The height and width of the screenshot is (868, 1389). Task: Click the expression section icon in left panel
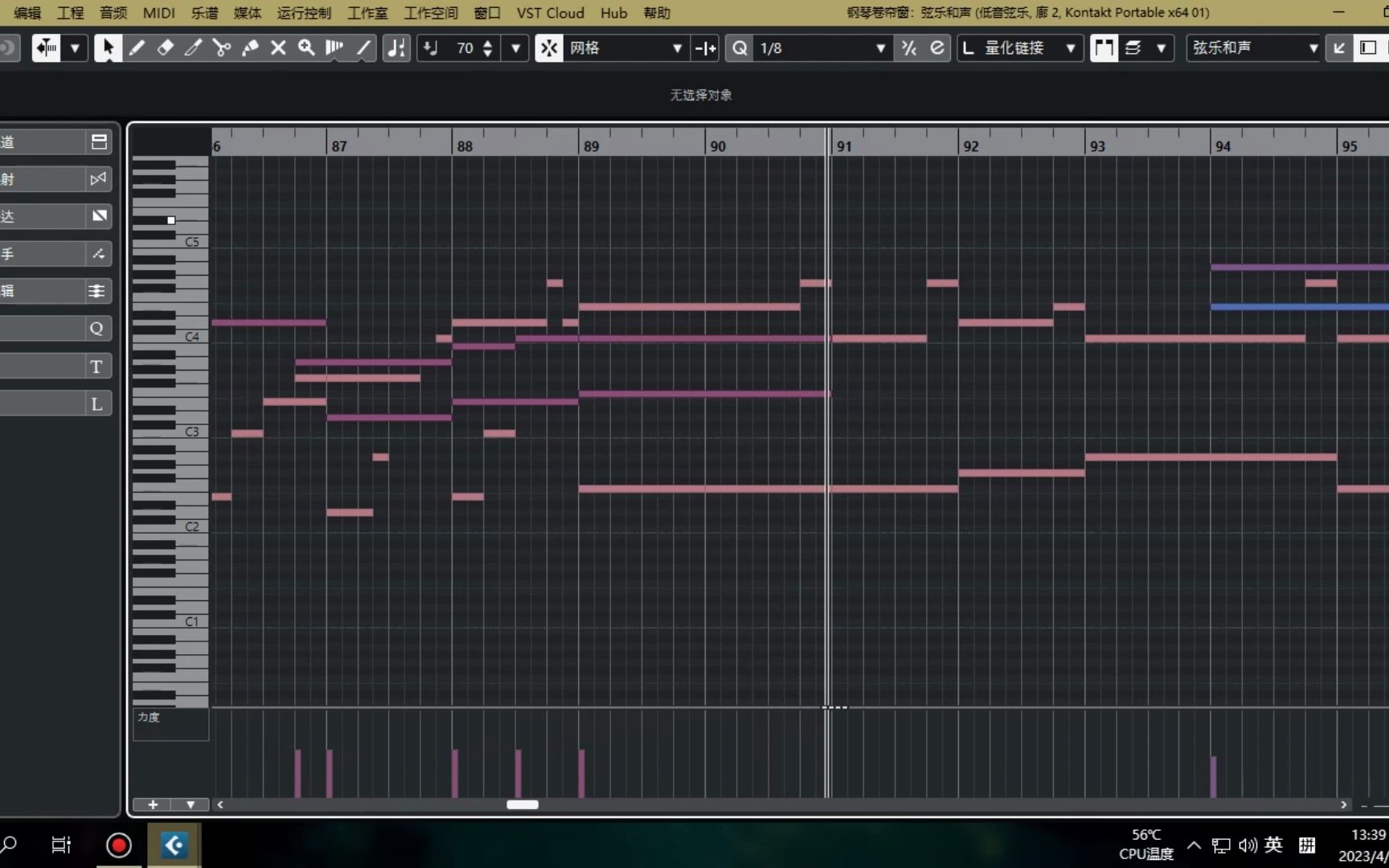(x=99, y=216)
